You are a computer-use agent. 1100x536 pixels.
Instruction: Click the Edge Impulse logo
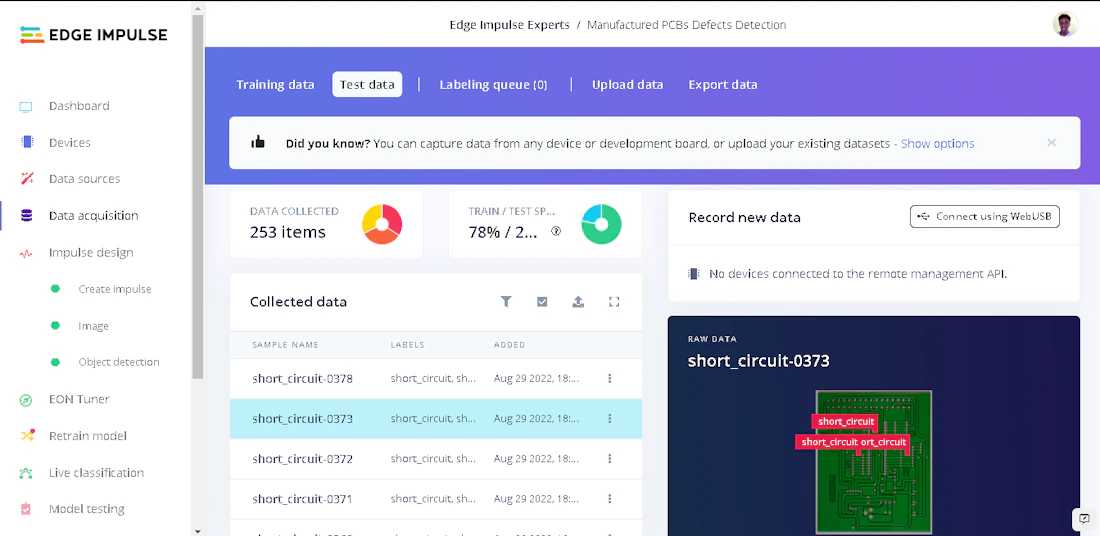click(x=94, y=34)
